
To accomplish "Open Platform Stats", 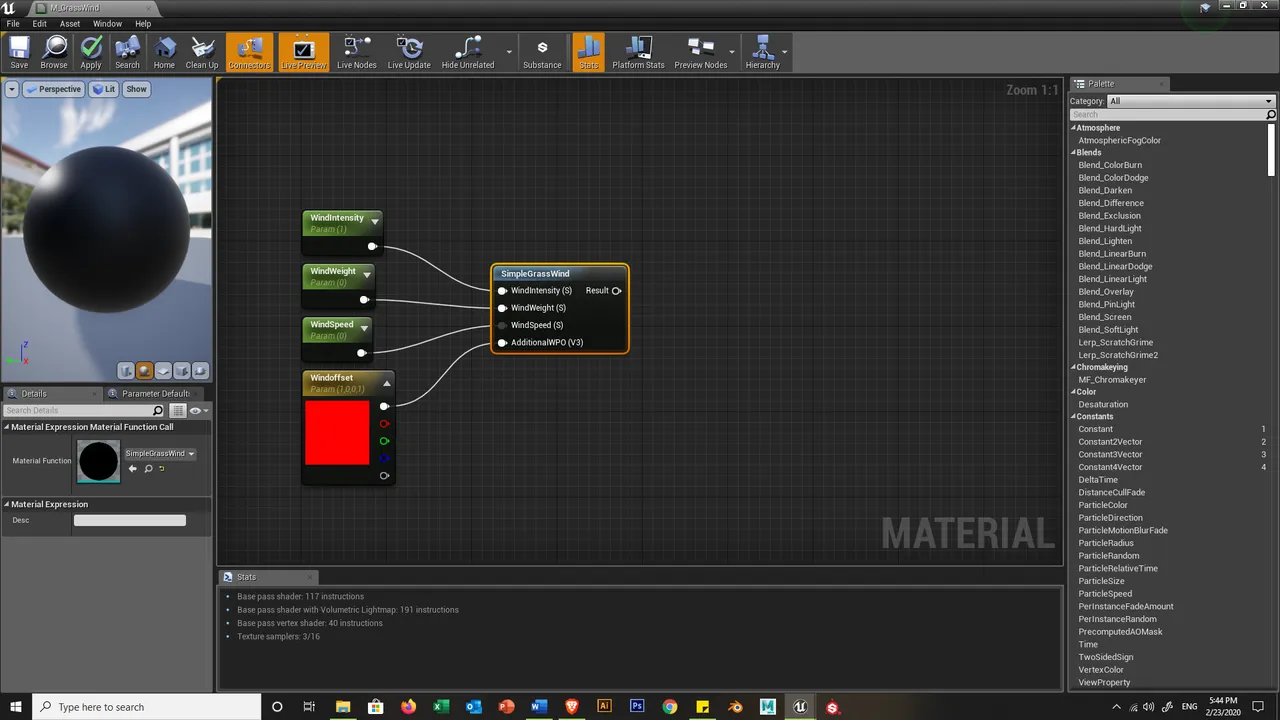I will tap(638, 53).
